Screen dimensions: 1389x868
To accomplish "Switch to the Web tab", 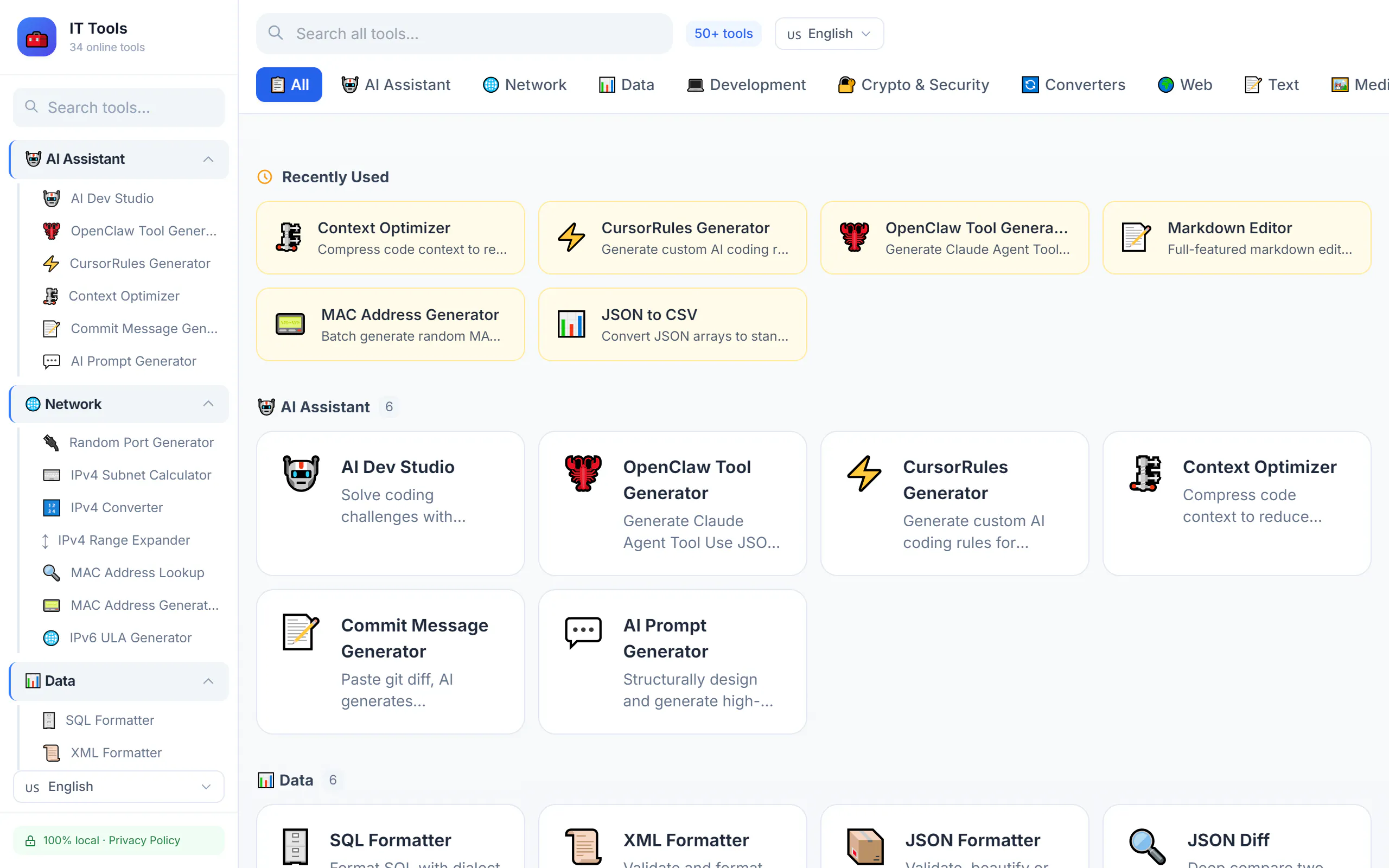I will point(1184,85).
